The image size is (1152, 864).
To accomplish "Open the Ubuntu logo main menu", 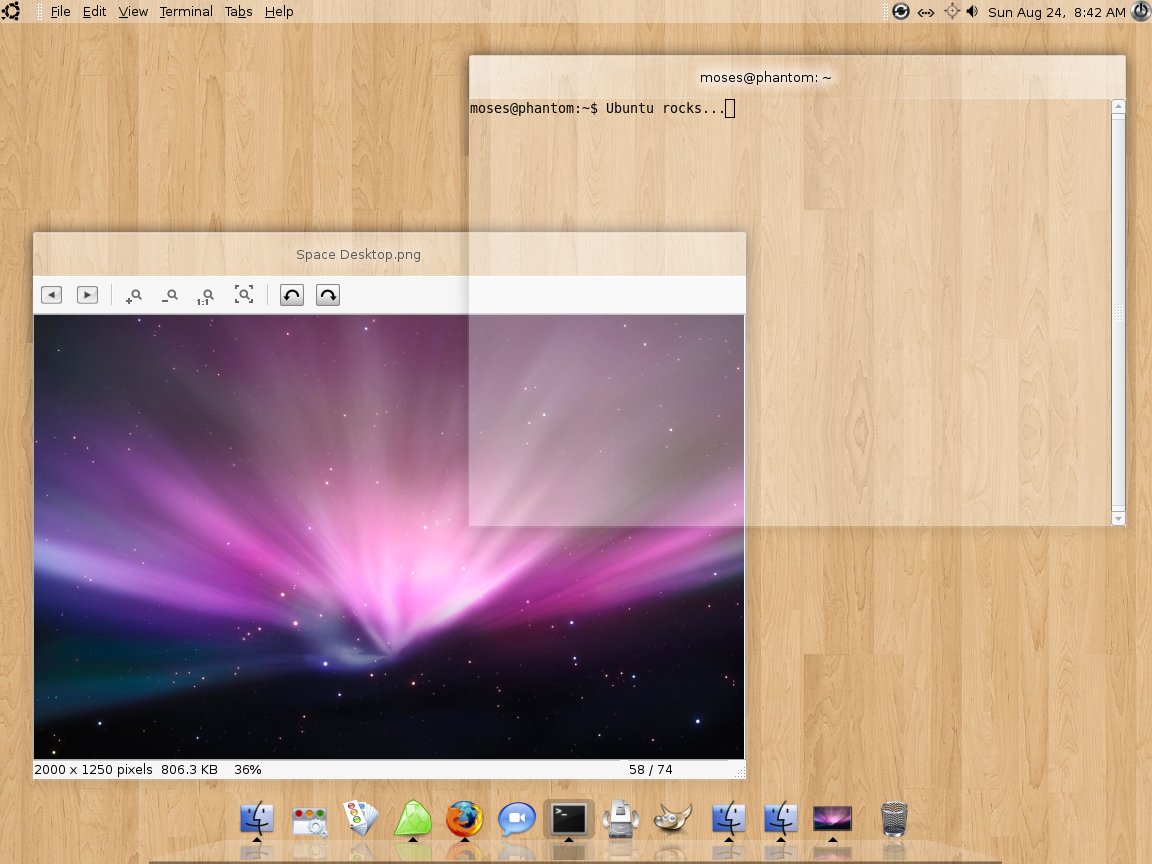I will (11, 11).
